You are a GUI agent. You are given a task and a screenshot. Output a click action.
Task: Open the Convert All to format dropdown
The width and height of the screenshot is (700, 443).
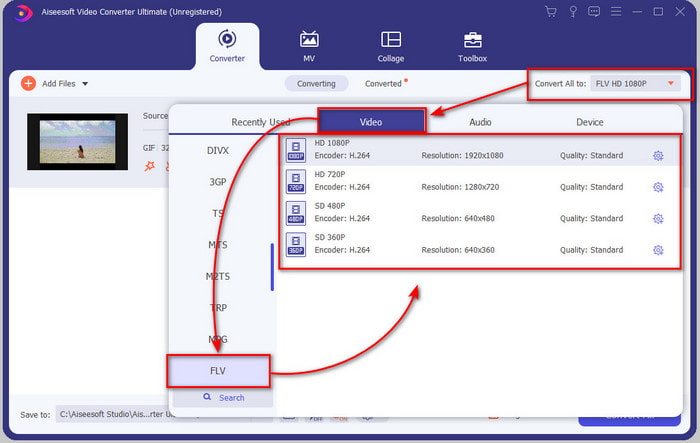coord(635,84)
